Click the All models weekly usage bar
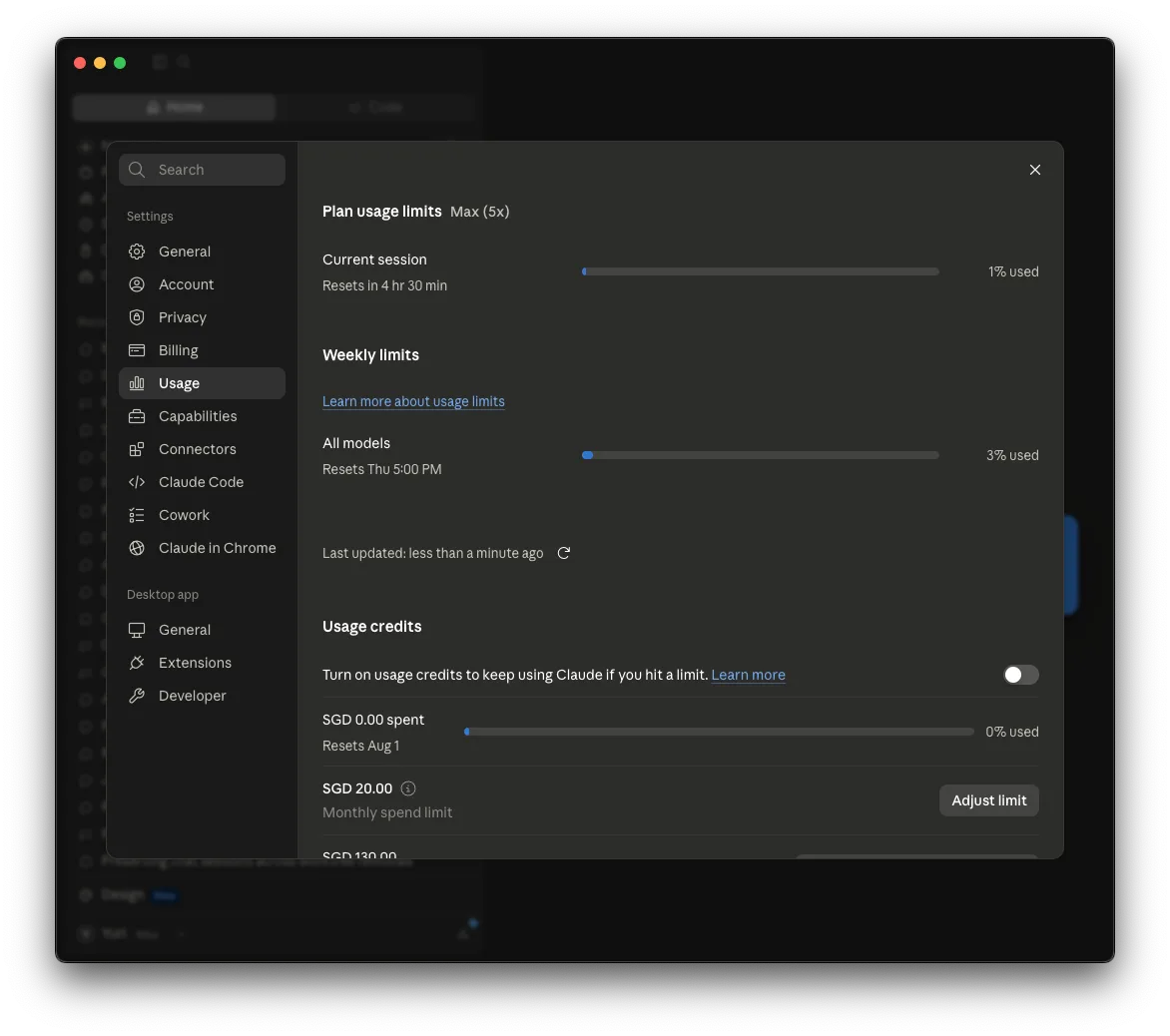This screenshot has width=1170, height=1036. [761, 455]
